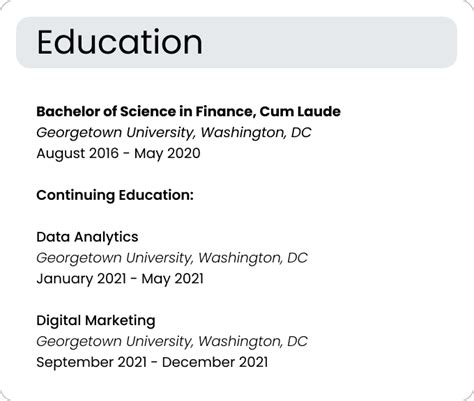The width and height of the screenshot is (474, 401).
Task: Click May 2020 graduation date text
Action: tap(167, 154)
